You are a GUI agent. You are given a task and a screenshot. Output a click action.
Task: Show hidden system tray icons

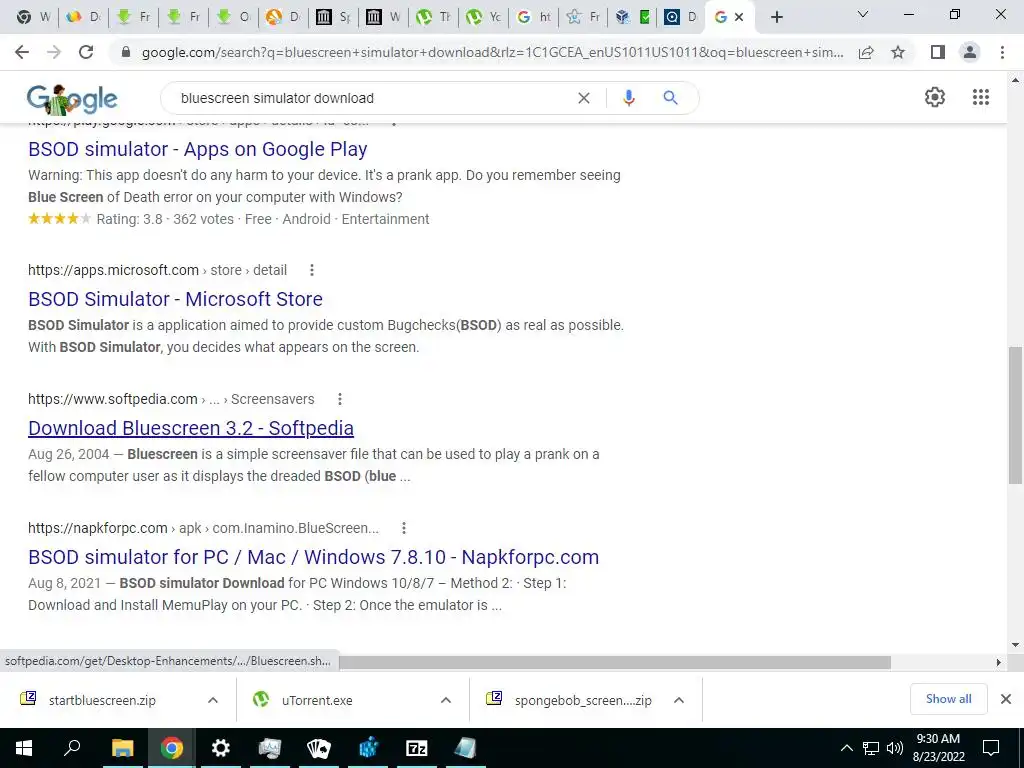pyautogui.click(x=846, y=748)
